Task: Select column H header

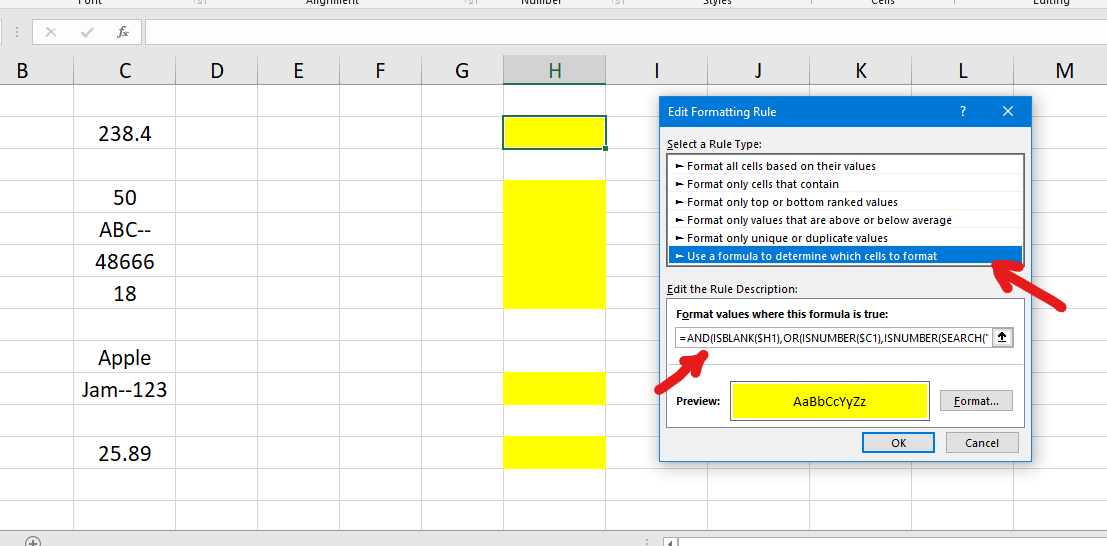Action: (x=554, y=70)
